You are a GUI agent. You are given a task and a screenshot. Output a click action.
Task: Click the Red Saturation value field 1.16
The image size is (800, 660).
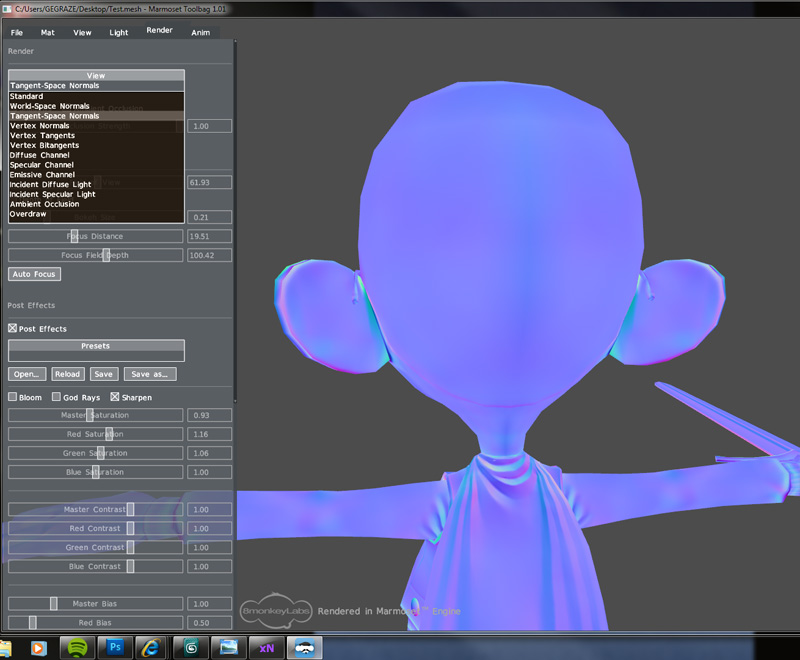point(209,434)
